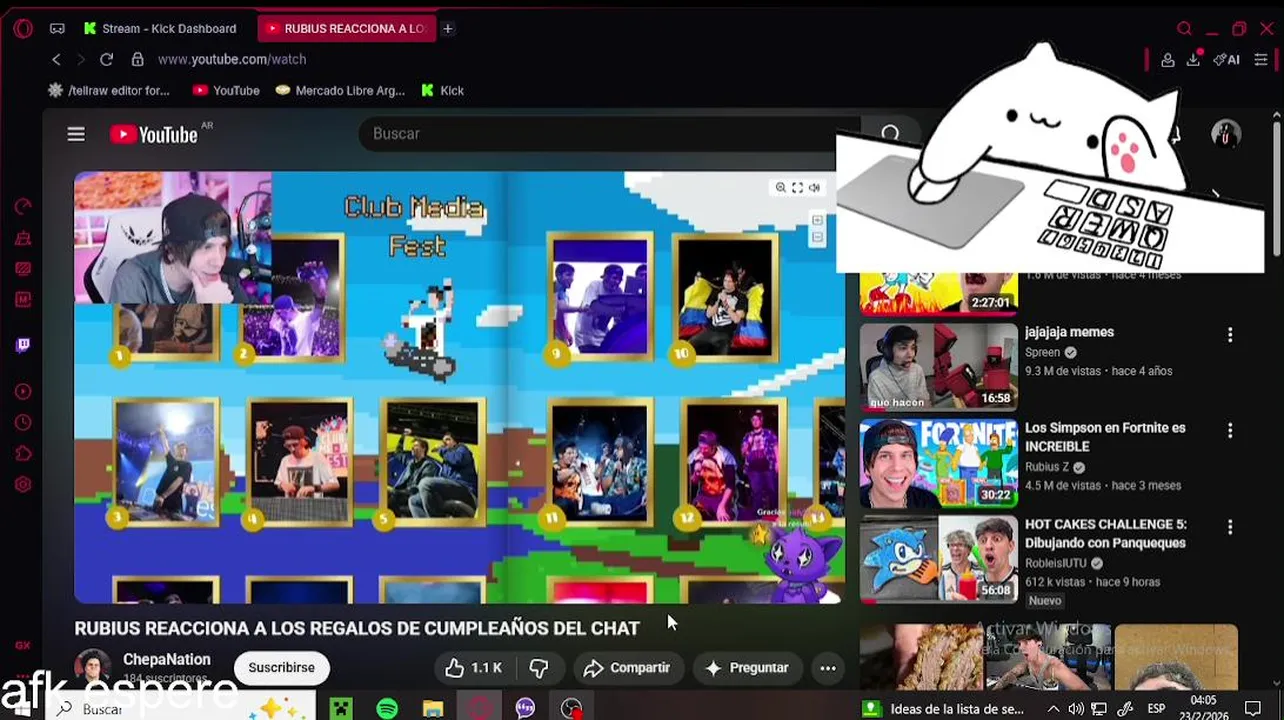Dislike the video with thumbs-down
1284x720 pixels.
tap(540, 667)
